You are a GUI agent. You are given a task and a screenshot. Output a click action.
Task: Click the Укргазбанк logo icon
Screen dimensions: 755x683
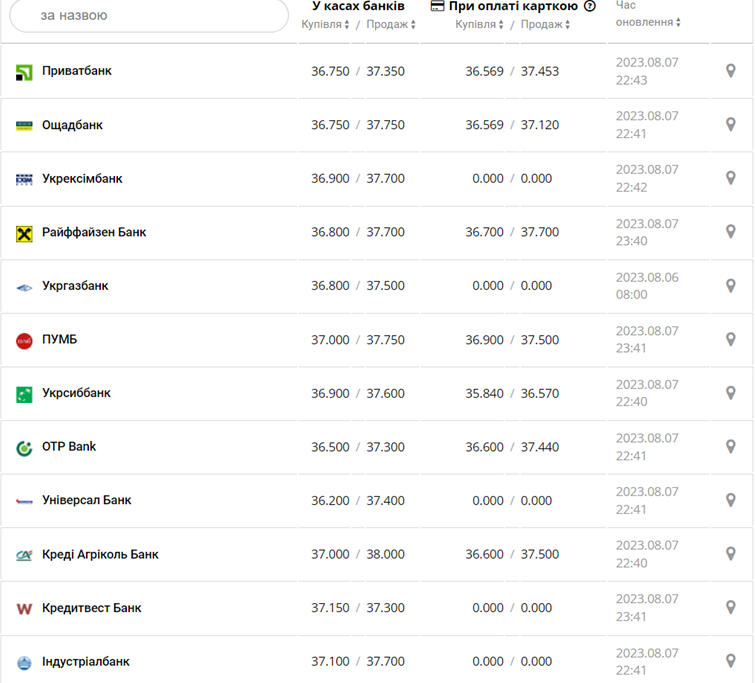[24, 287]
